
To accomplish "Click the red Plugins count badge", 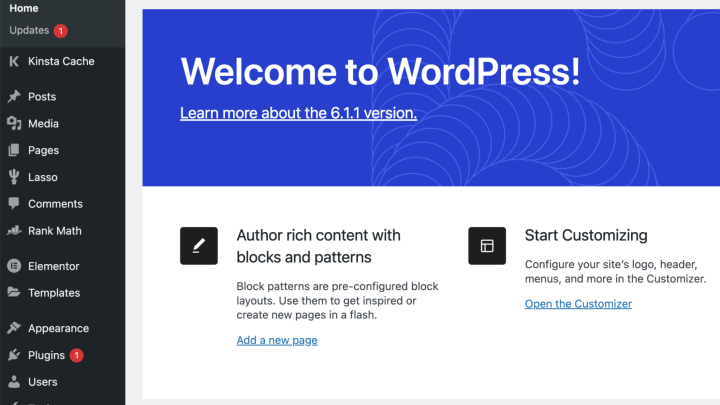I will coord(77,355).
